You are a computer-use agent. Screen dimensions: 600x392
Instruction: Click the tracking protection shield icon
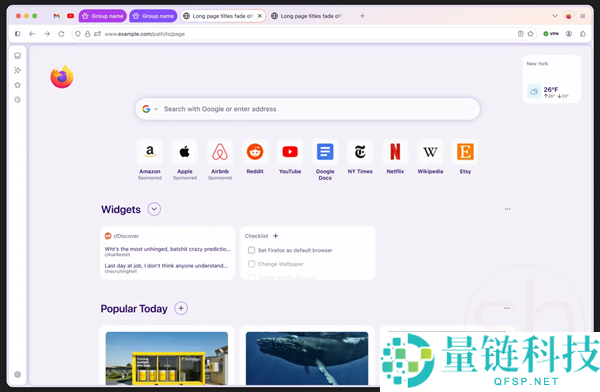coord(78,34)
